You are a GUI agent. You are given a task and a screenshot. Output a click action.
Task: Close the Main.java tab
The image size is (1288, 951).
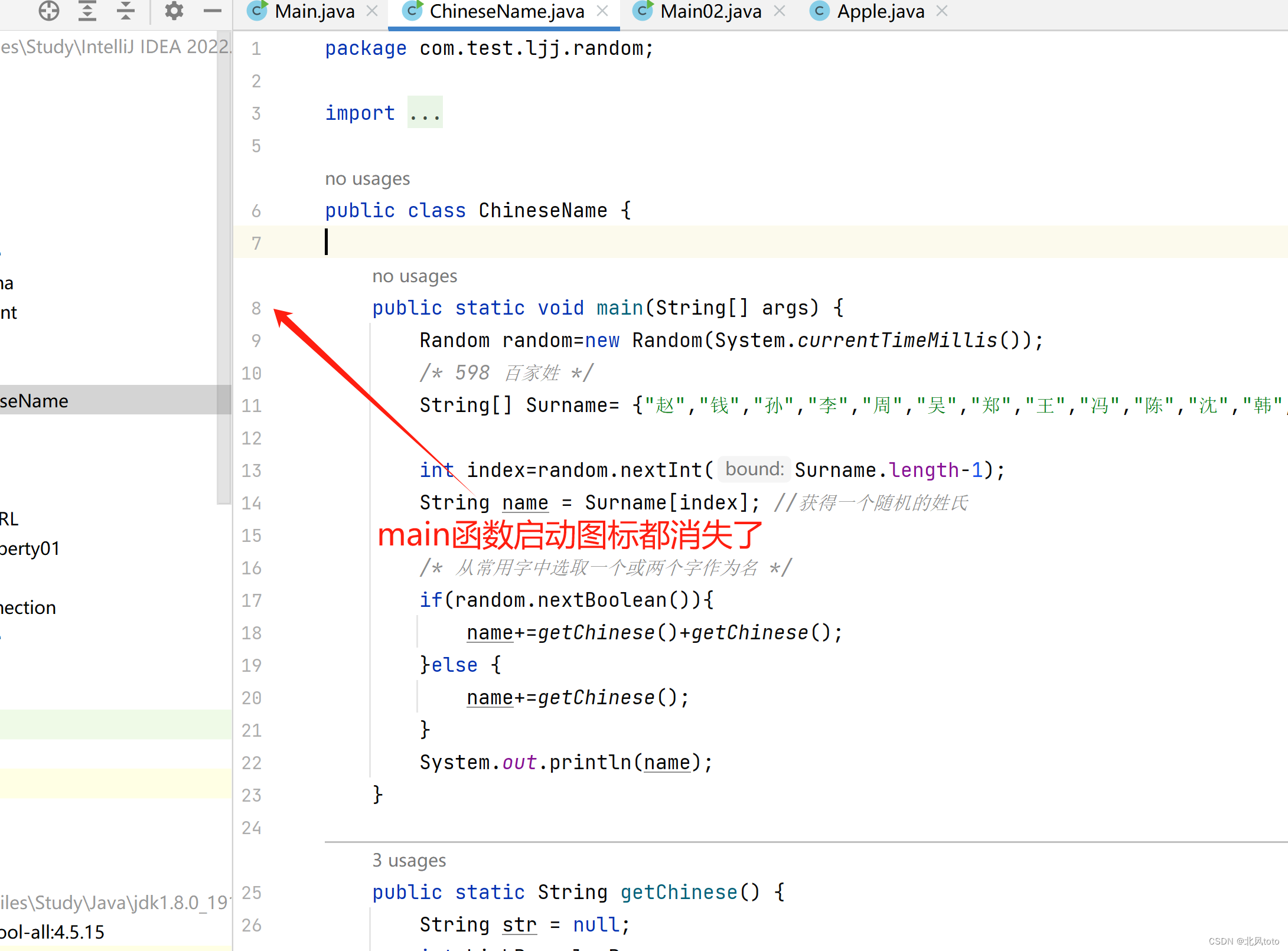pyautogui.click(x=372, y=11)
